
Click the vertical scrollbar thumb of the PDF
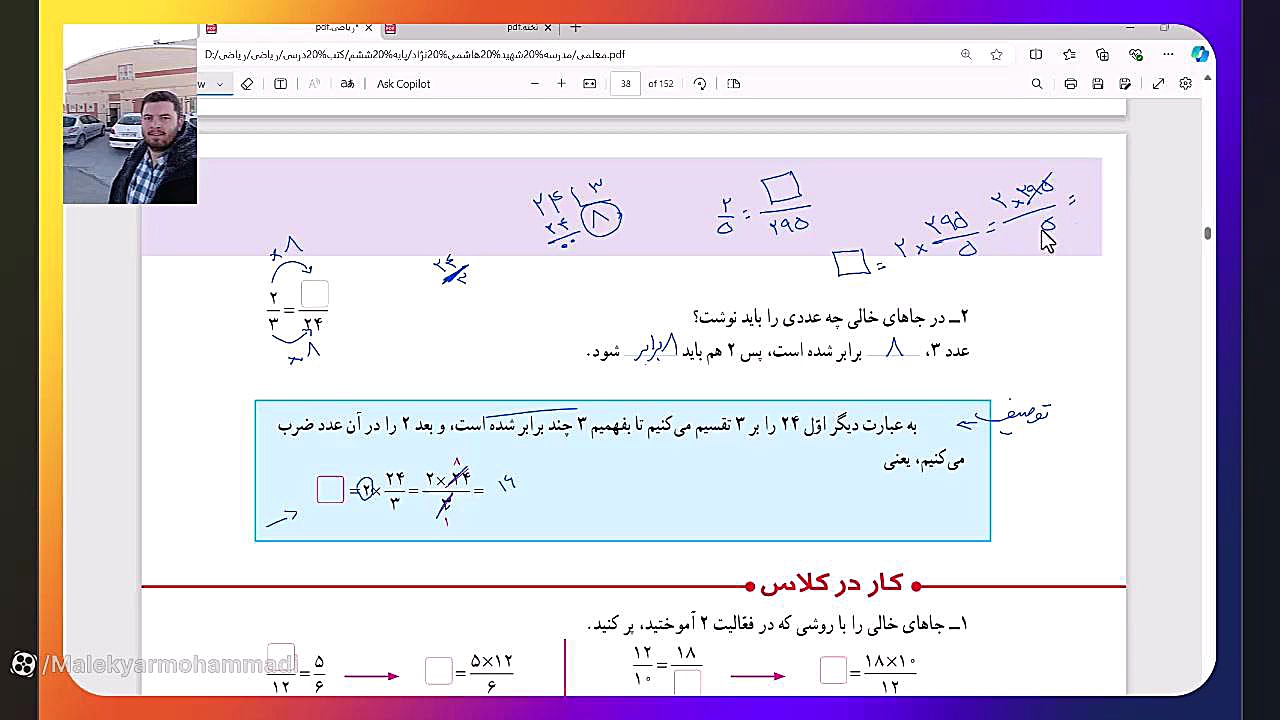[1208, 234]
